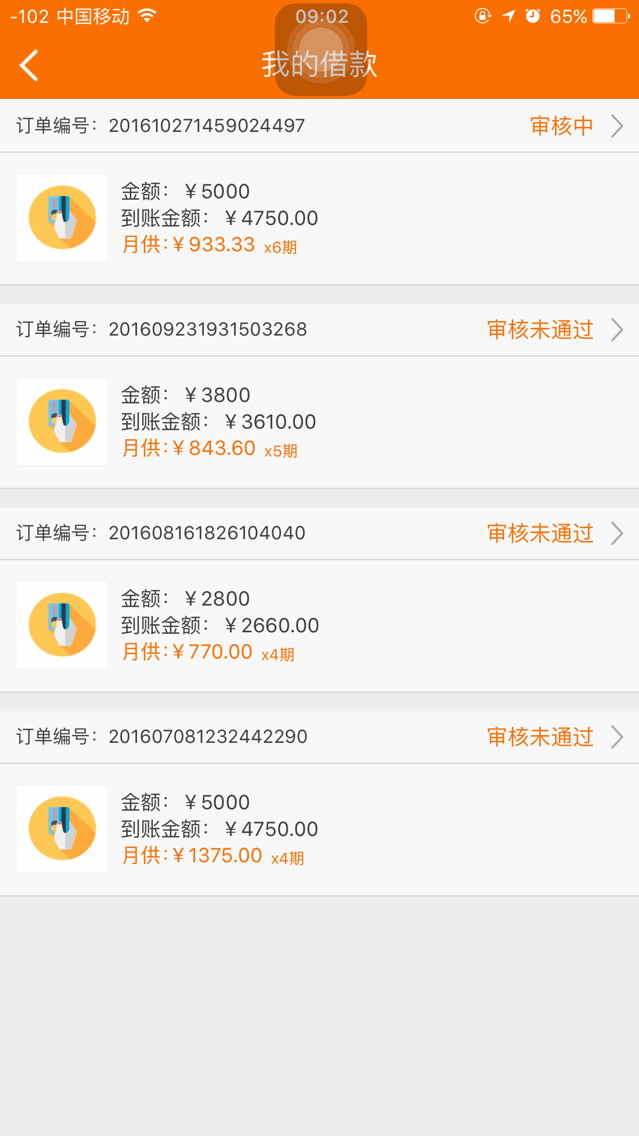Click the credit card icon beside amount ¥3800

61,421
